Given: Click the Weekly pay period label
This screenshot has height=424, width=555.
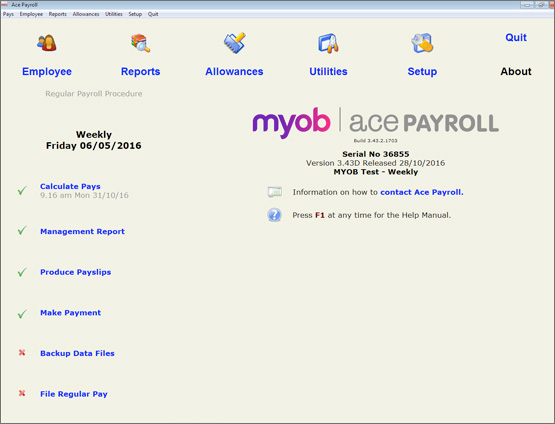Looking at the screenshot, I should pyautogui.click(x=94, y=134).
